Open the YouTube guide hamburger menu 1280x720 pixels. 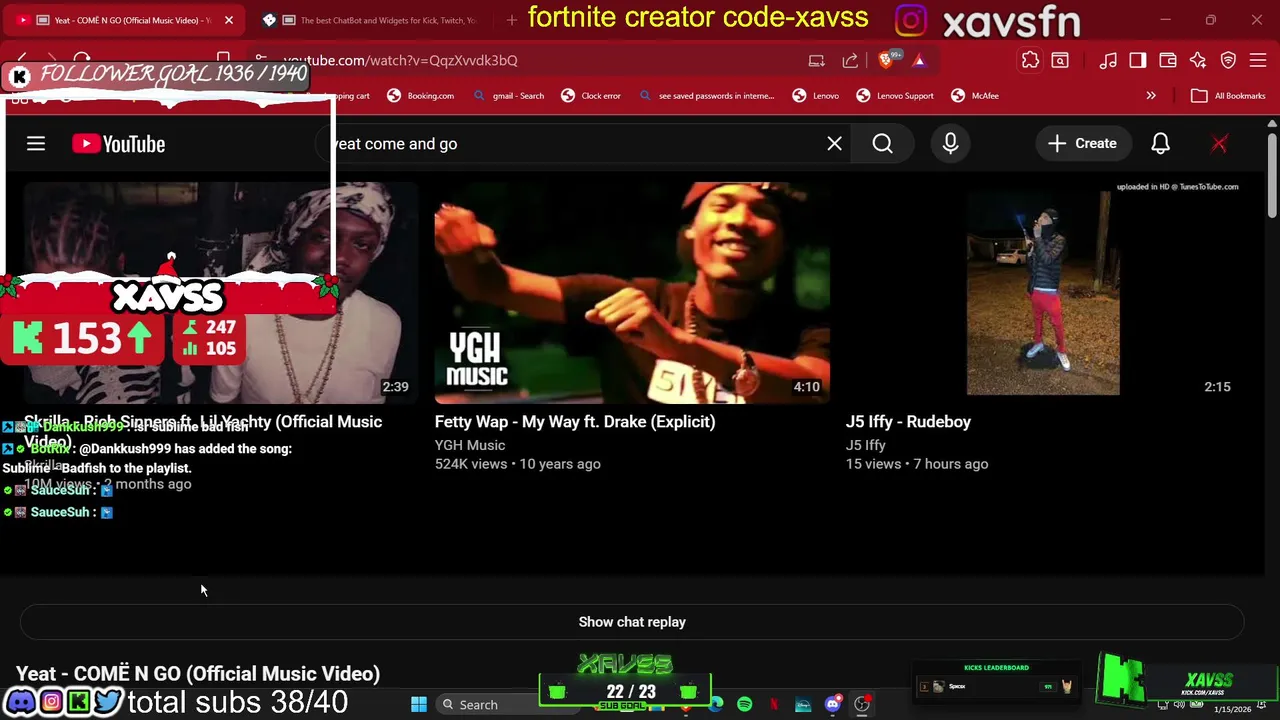click(x=36, y=144)
